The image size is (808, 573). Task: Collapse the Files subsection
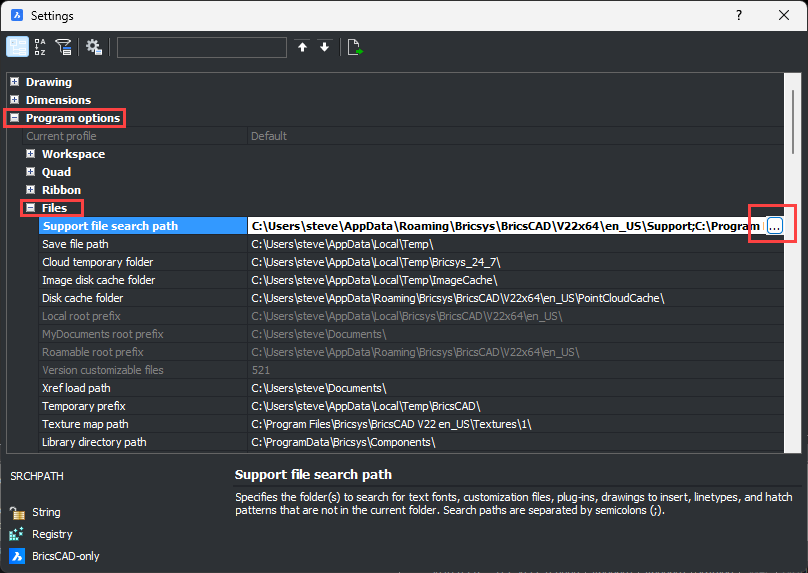[x=31, y=208]
